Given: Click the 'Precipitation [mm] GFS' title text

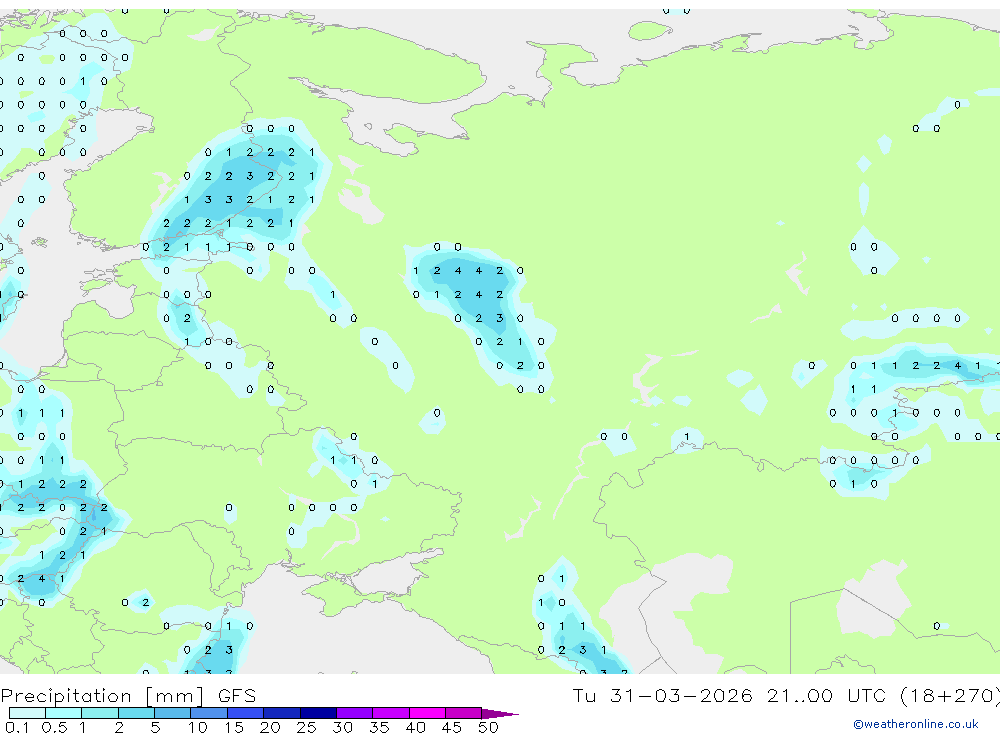Looking at the screenshot, I should (x=128, y=695).
